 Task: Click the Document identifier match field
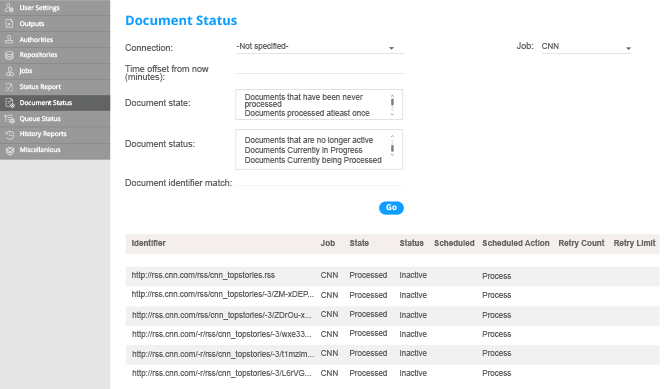(319, 181)
